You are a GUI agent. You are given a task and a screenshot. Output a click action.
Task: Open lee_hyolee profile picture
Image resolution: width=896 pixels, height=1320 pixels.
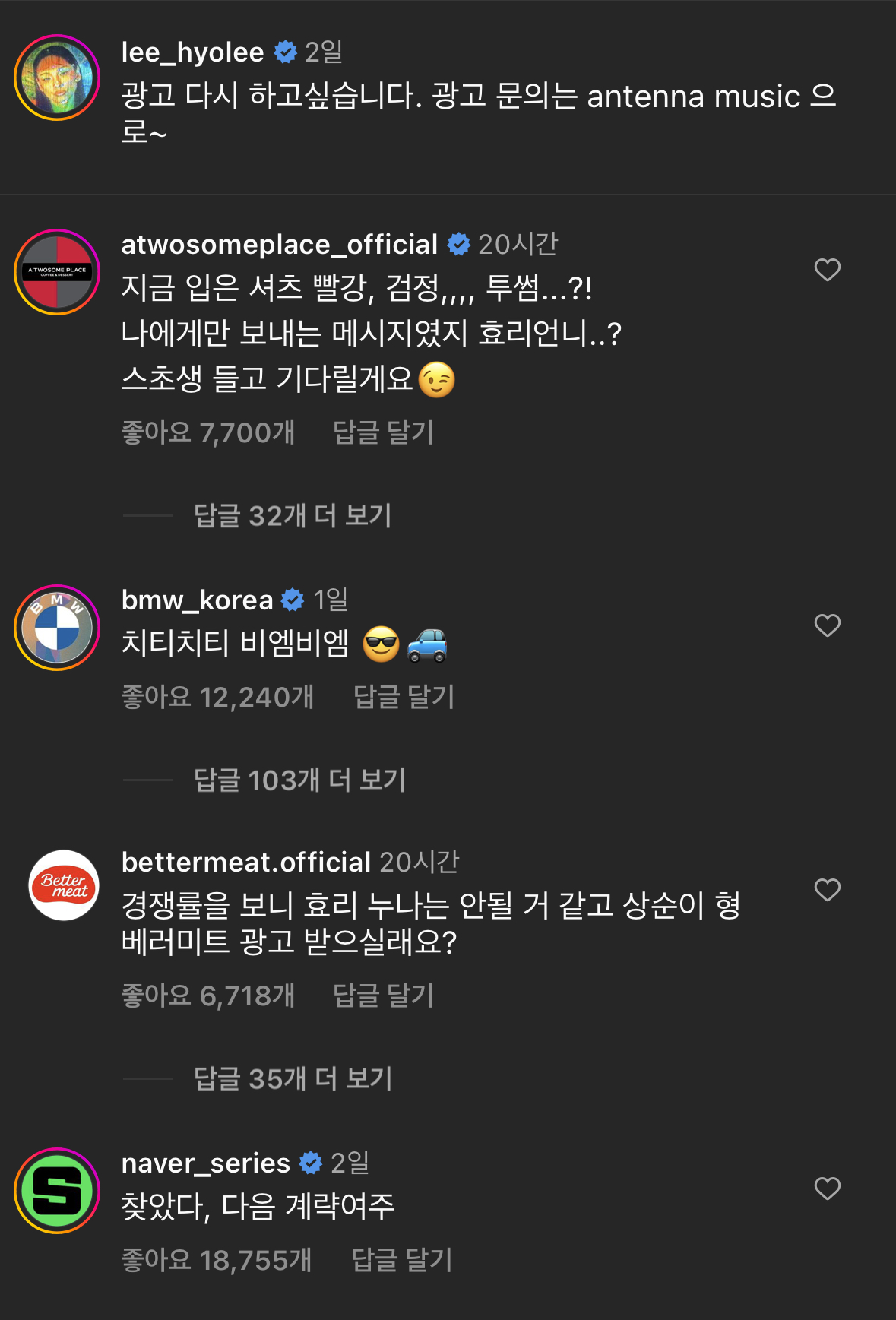point(57,78)
